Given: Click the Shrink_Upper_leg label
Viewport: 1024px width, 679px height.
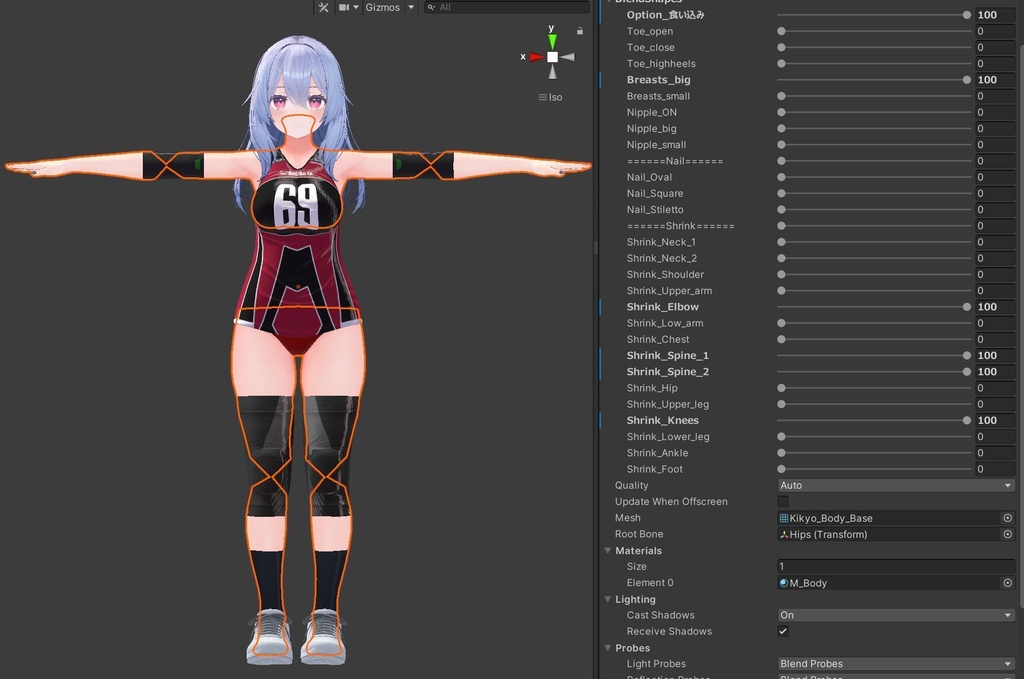Looking at the screenshot, I should coord(667,404).
